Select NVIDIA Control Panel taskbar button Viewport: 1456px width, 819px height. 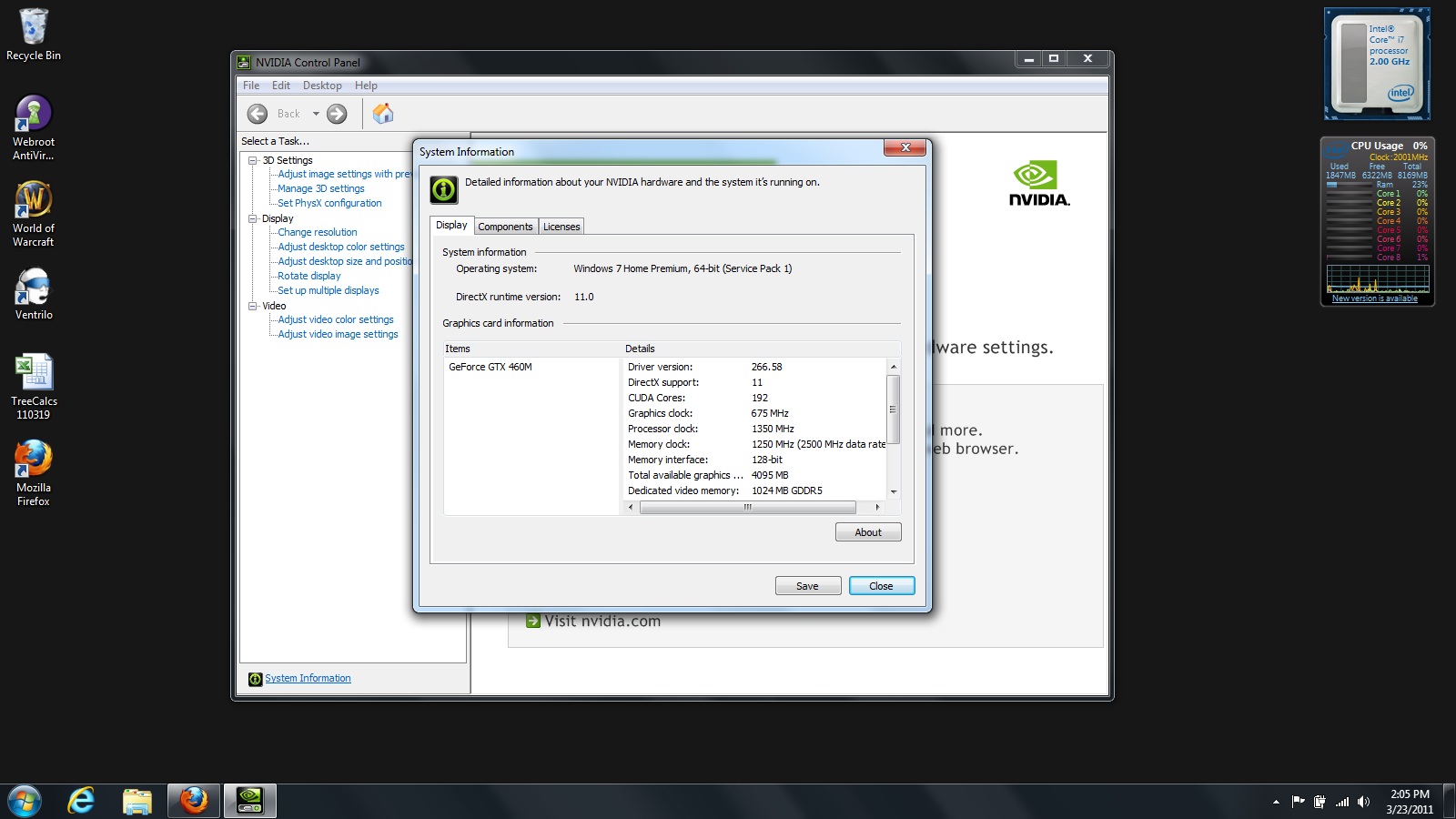[249, 801]
